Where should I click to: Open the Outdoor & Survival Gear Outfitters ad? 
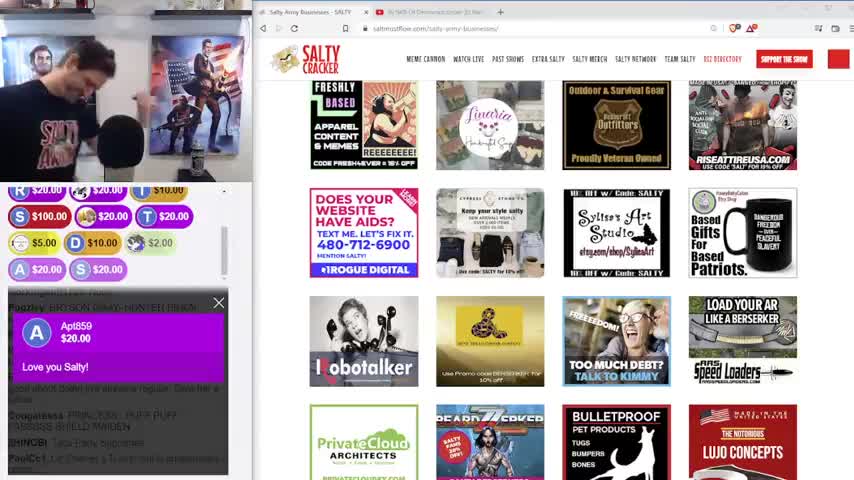pos(617,125)
